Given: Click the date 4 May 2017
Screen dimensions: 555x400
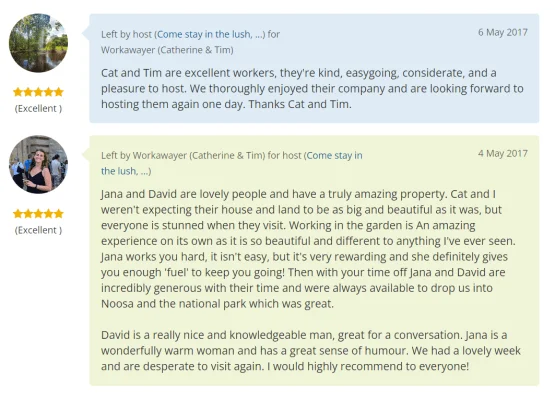Looking at the screenshot, I should tap(503, 154).
